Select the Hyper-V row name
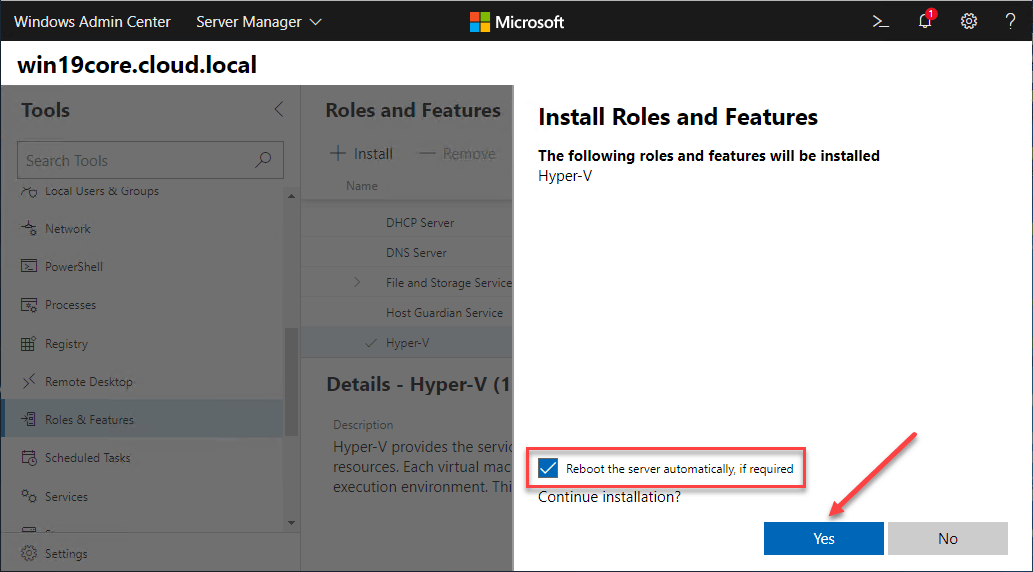This screenshot has height=572, width=1033. (x=407, y=343)
